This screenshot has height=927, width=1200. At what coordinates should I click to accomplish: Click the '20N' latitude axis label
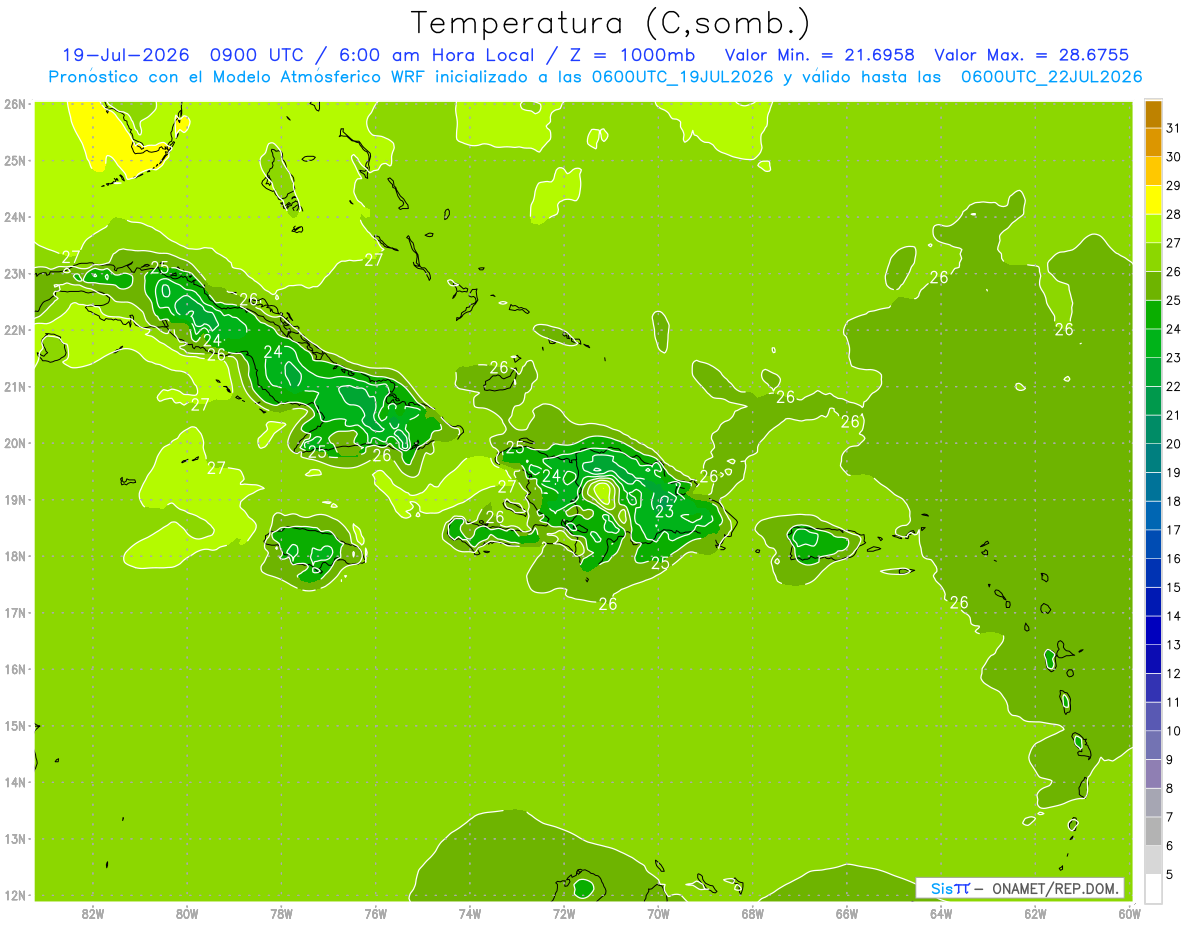[14, 443]
